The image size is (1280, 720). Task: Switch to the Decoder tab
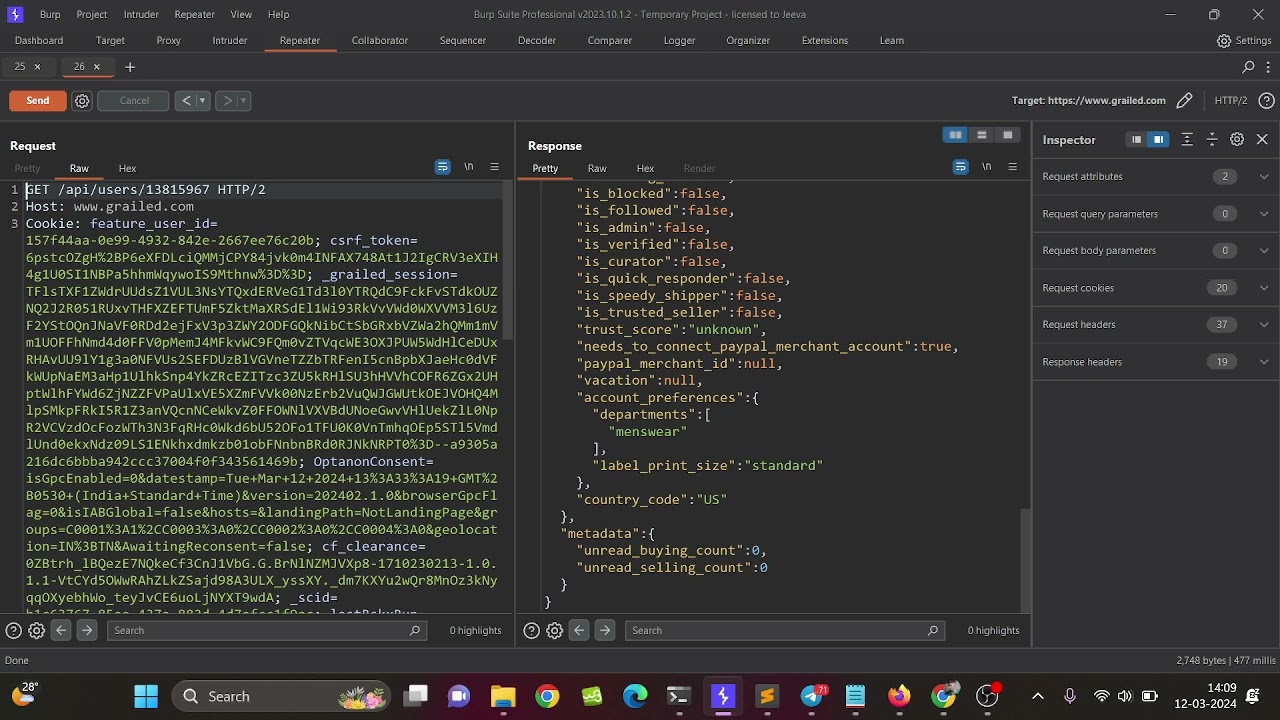pos(537,40)
